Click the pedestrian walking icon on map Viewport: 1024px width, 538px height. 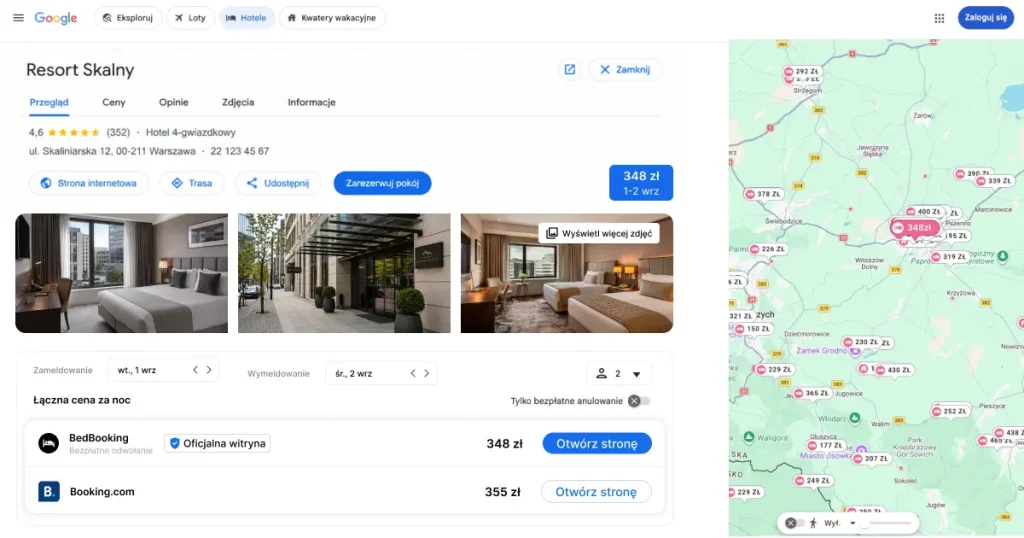813,523
